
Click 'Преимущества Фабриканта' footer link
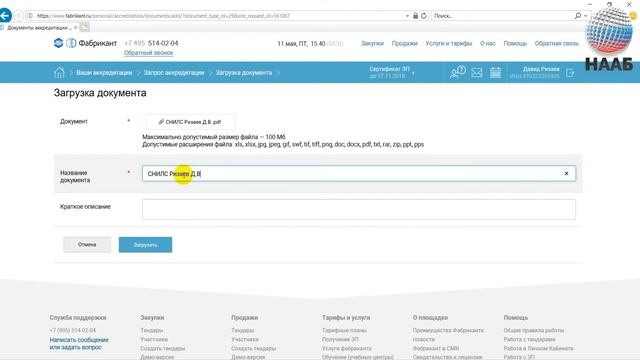(448, 330)
